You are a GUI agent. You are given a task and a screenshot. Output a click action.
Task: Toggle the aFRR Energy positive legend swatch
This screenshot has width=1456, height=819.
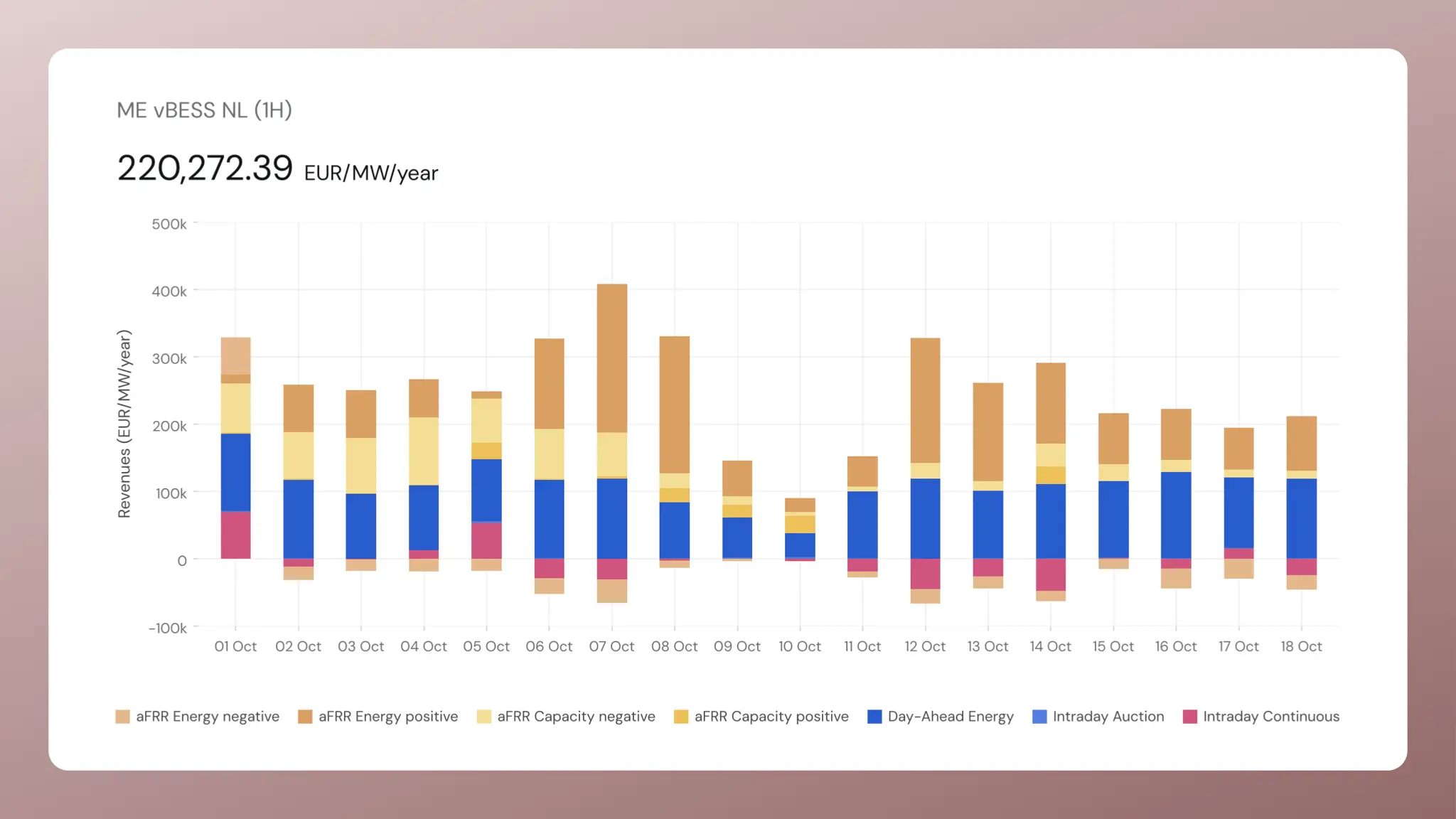(x=305, y=717)
